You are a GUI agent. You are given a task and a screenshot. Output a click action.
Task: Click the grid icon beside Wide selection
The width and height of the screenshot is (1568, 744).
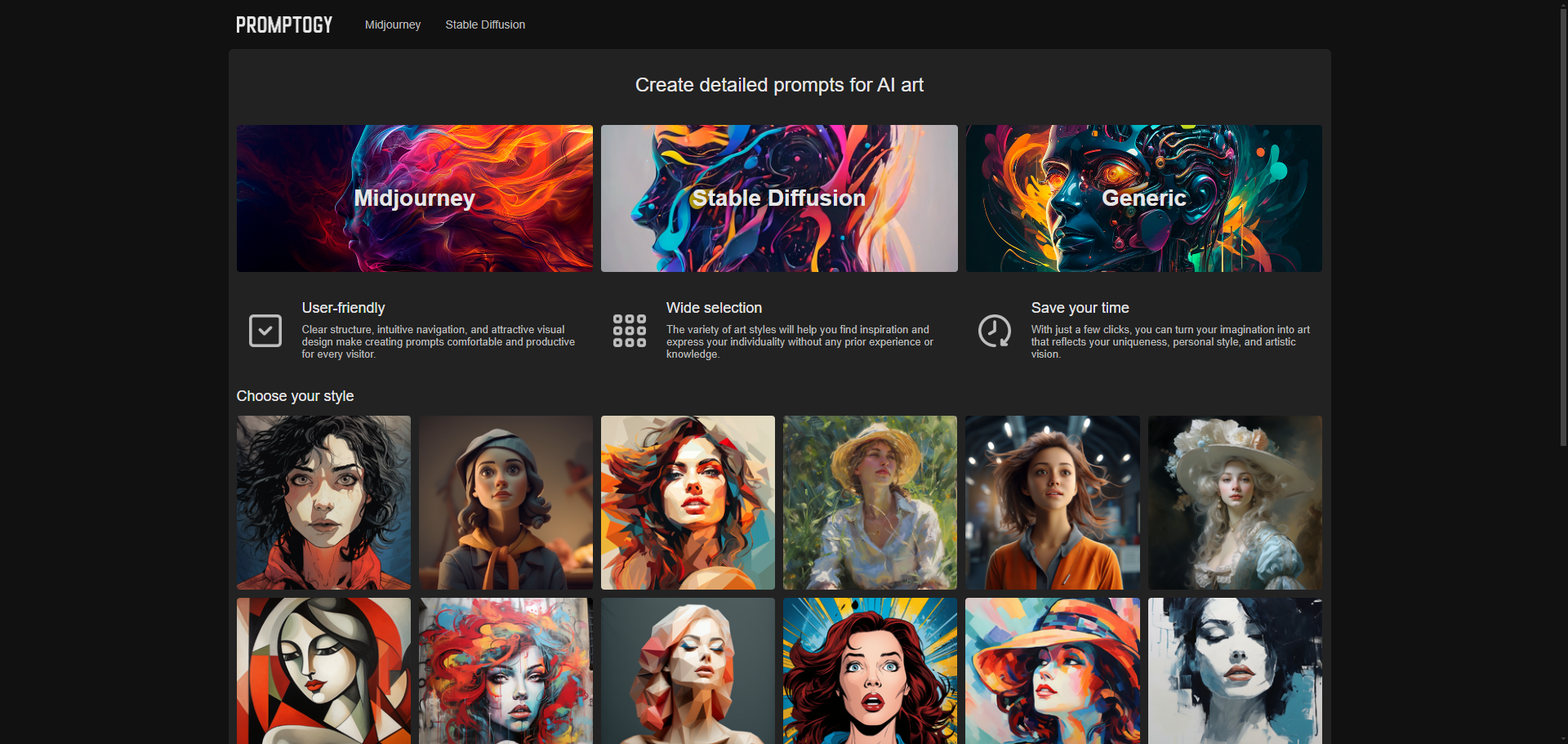pyautogui.click(x=630, y=331)
